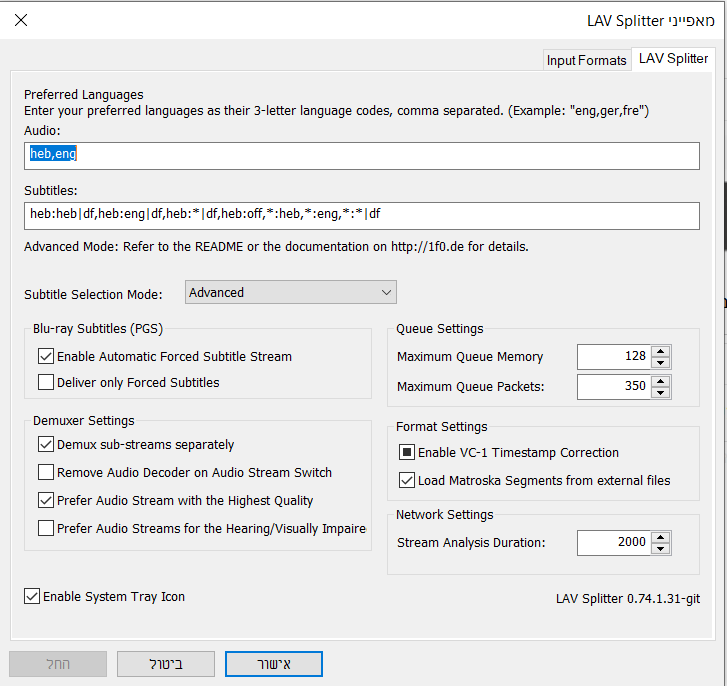Image resolution: width=727 pixels, height=686 pixels.
Task: Disable Enable System Tray Icon checkbox
Action: tap(32, 597)
